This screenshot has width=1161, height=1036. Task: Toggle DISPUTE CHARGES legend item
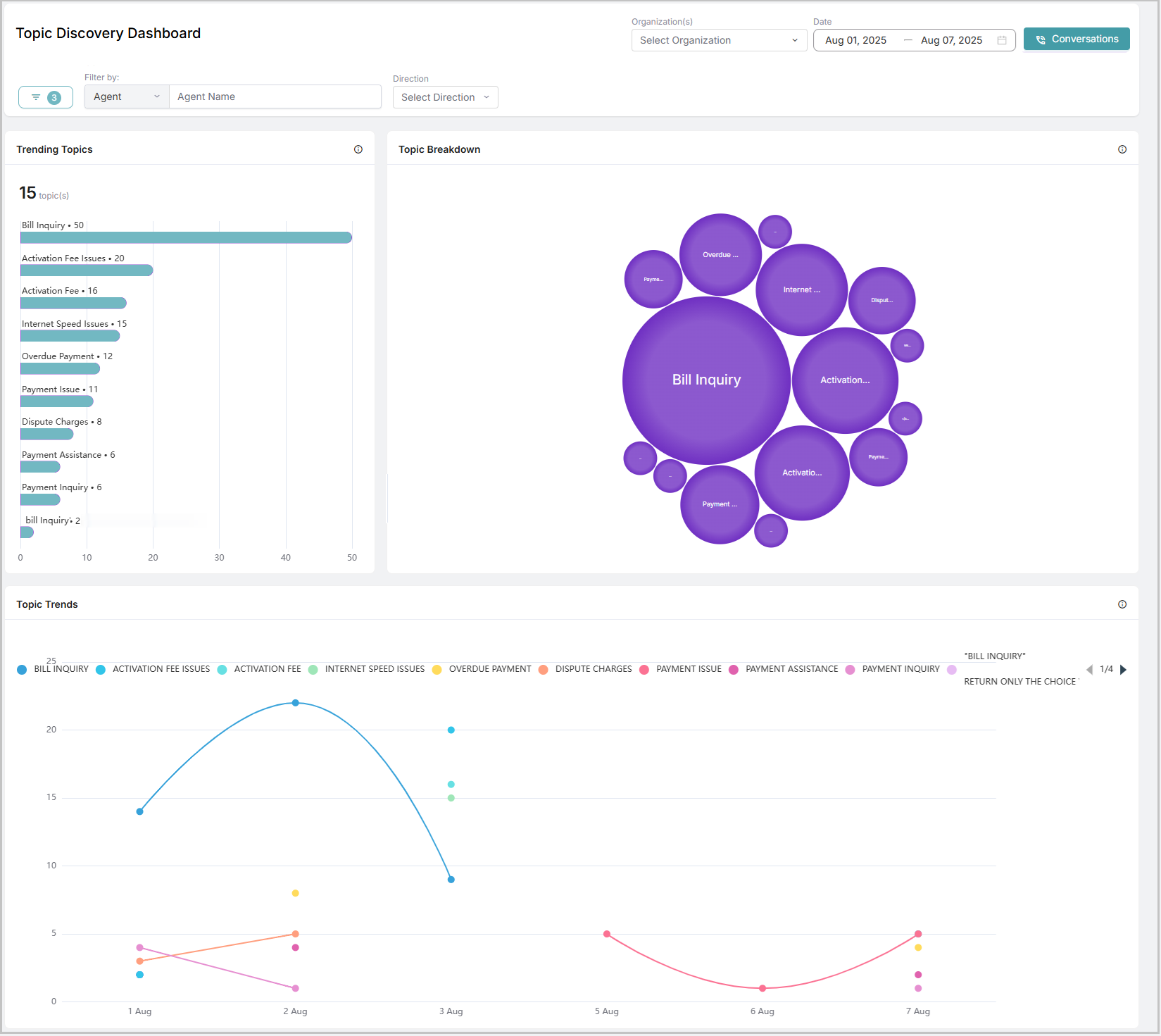[x=585, y=669]
